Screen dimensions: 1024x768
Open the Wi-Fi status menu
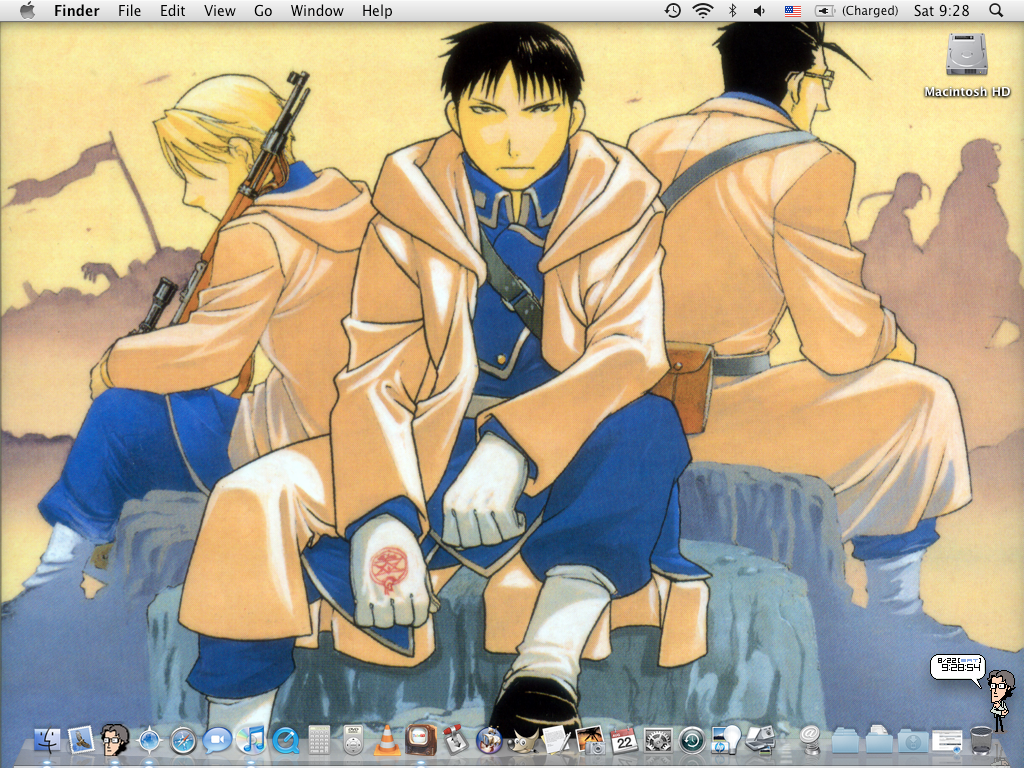click(703, 10)
